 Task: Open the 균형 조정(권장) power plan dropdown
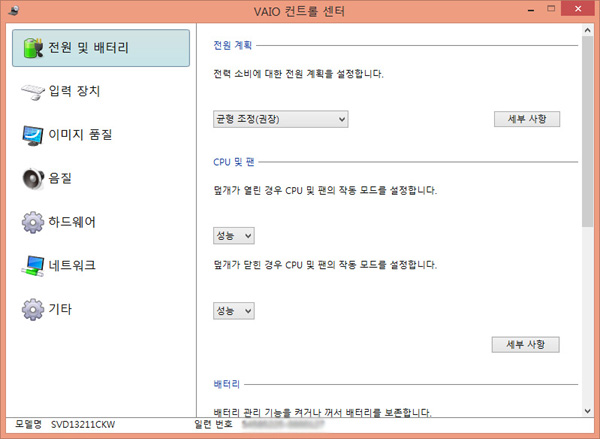pos(280,119)
